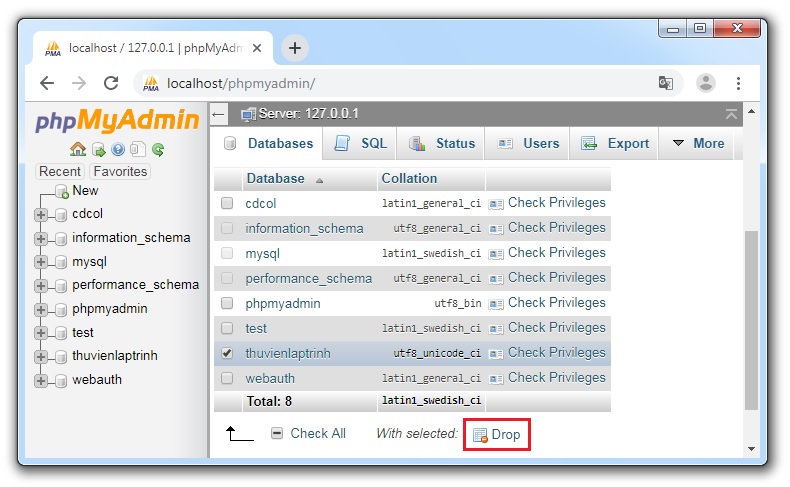
Task: Click the browser address bar
Action: pyautogui.click(x=400, y=83)
